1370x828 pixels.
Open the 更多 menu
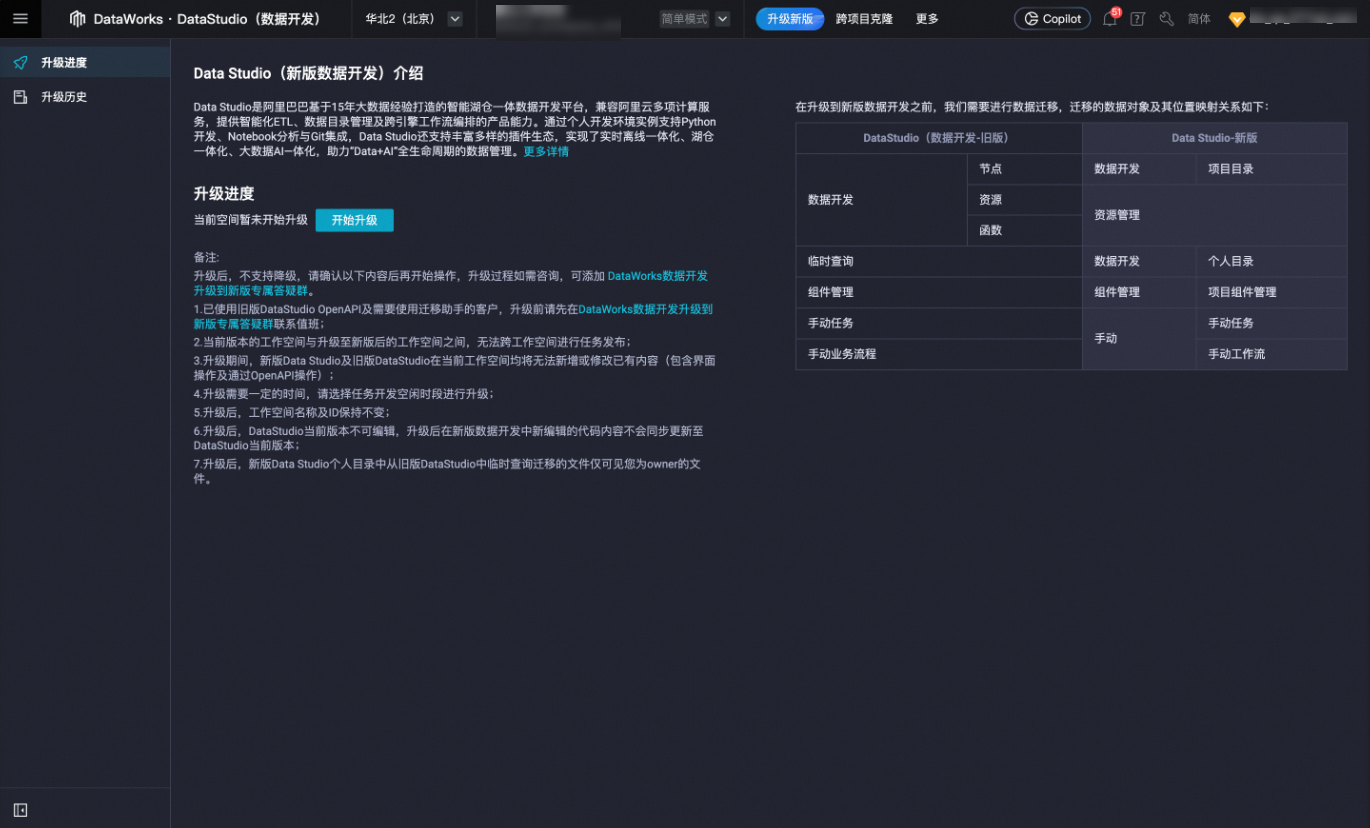tap(927, 18)
